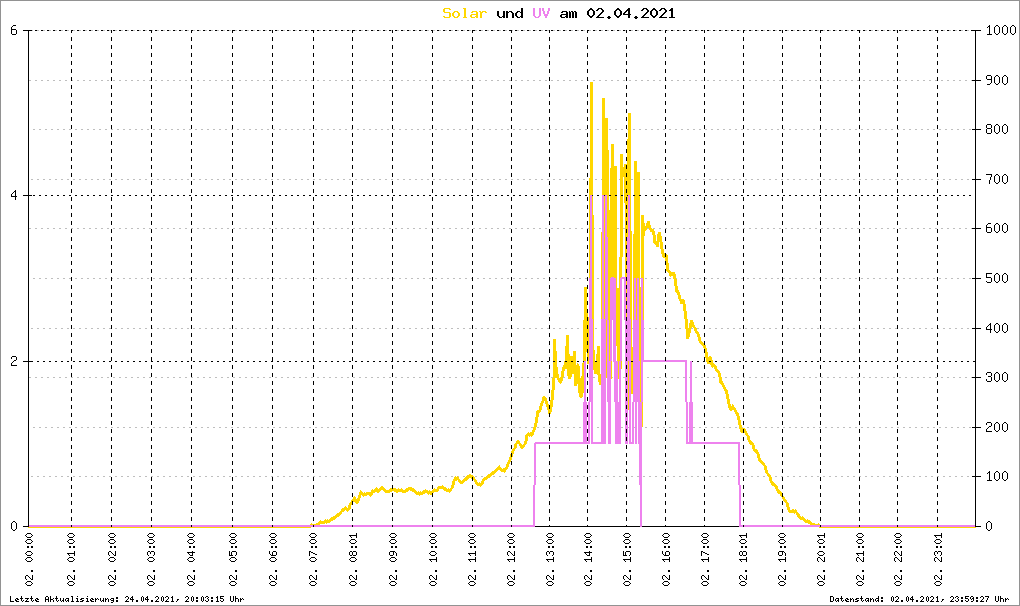Click time axis label '02. 10:00'
This screenshot has height=606, width=1020.
click(x=433, y=559)
